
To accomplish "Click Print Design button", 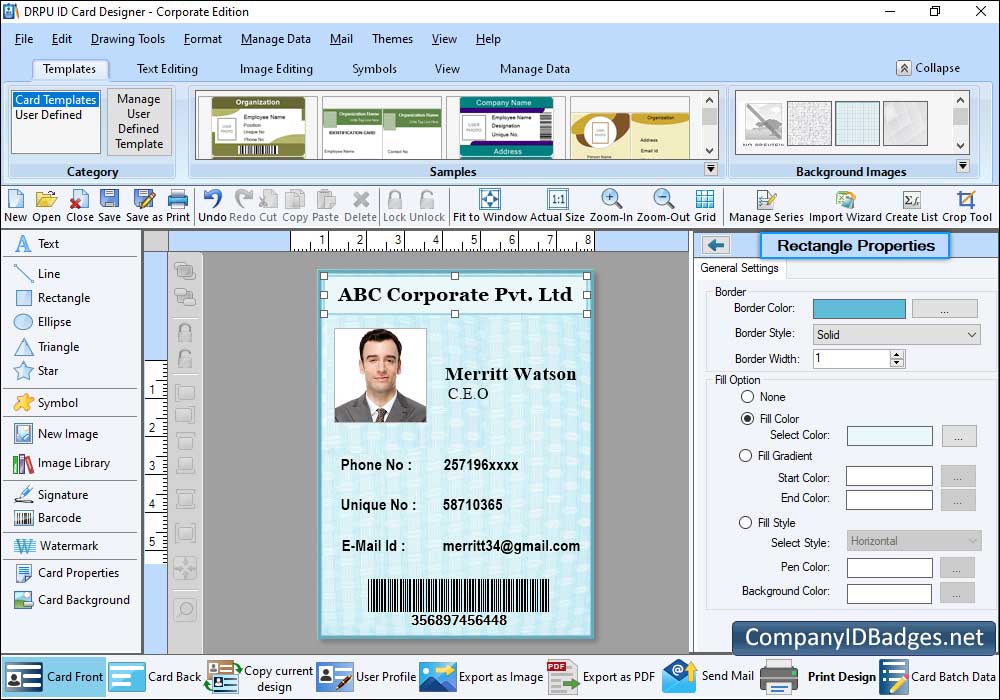I will coord(818,676).
